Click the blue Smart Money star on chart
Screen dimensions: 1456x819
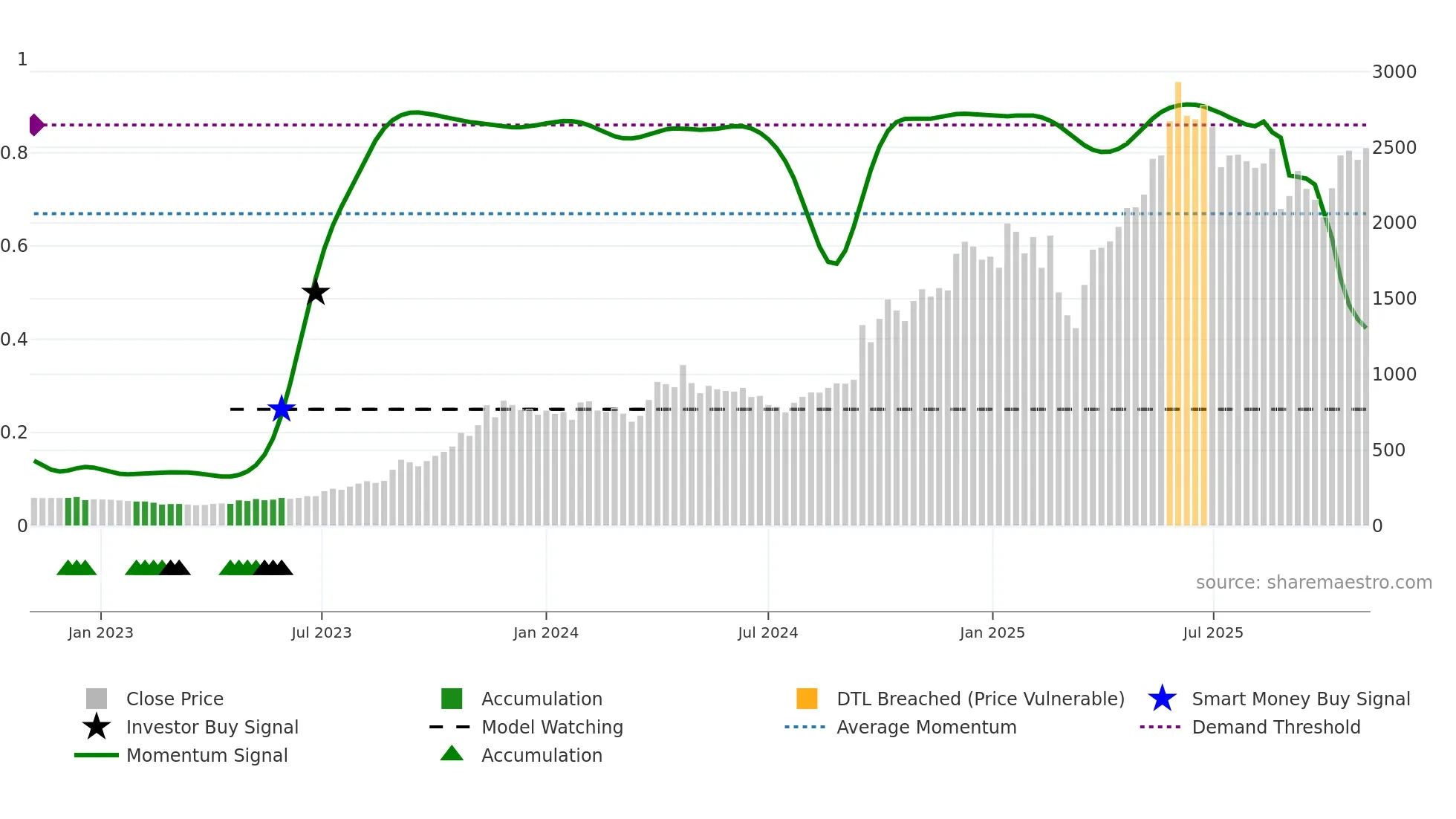pyautogui.click(x=282, y=409)
